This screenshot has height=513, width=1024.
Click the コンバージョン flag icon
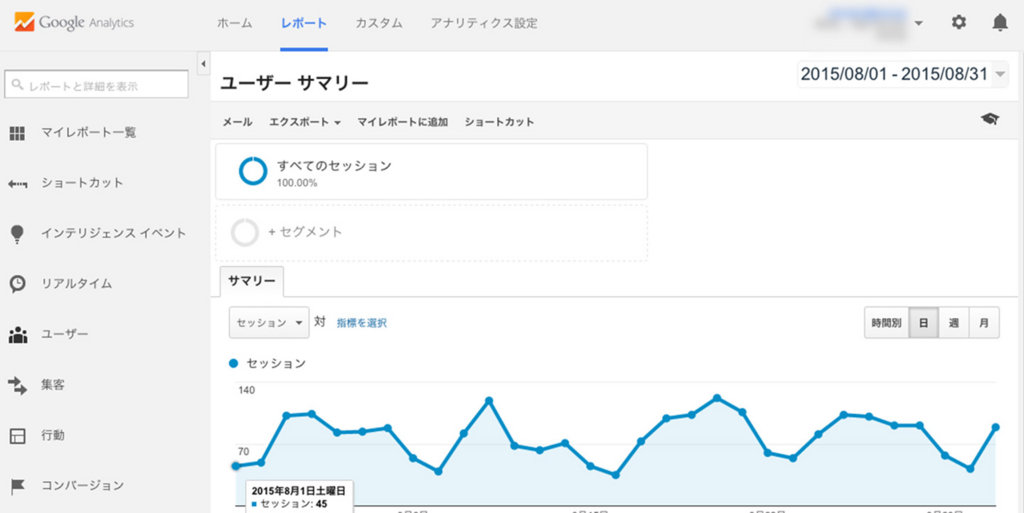tap(18, 486)
